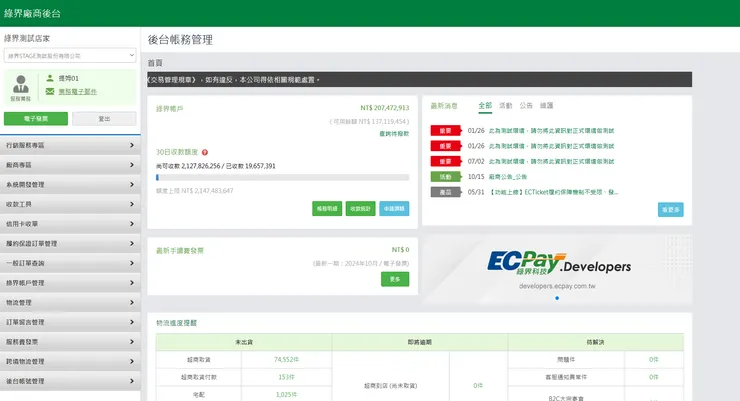Image resolution: width=740 pixels, height=401 pixels.
Task: Expand the 訂單留言管理 menu
Action: click(70, 322)
